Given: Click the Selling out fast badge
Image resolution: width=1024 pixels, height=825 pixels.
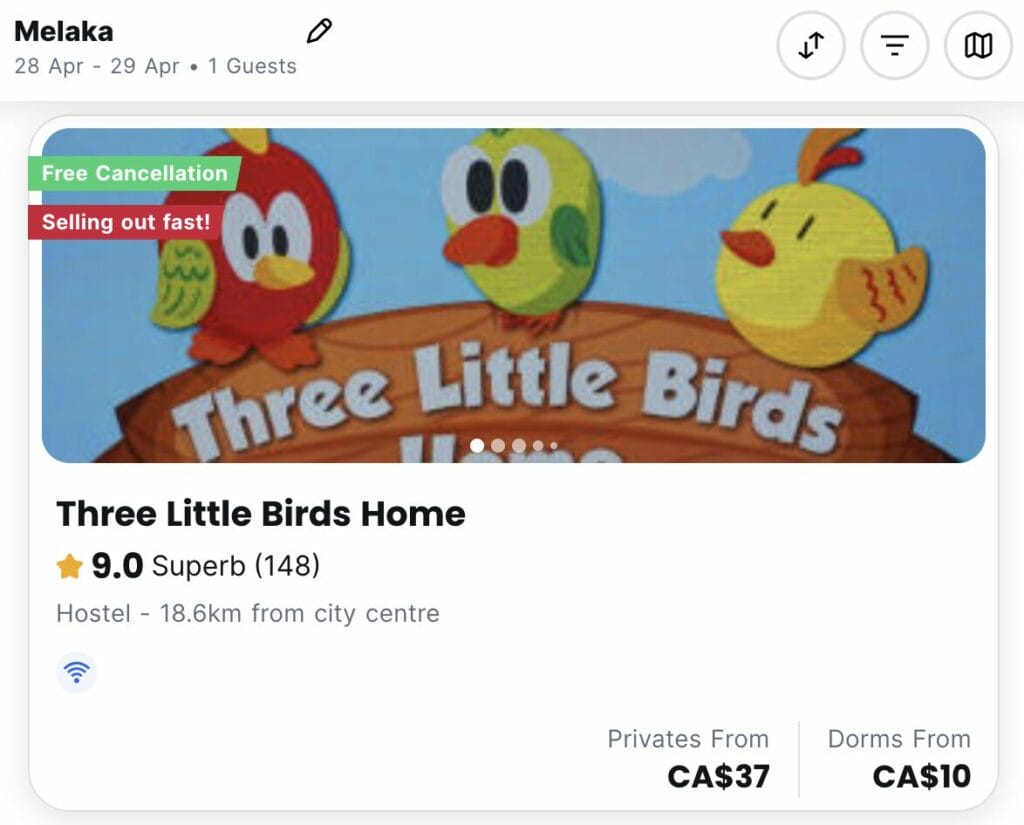Looking at the screenshot, I should pos(126,222).
